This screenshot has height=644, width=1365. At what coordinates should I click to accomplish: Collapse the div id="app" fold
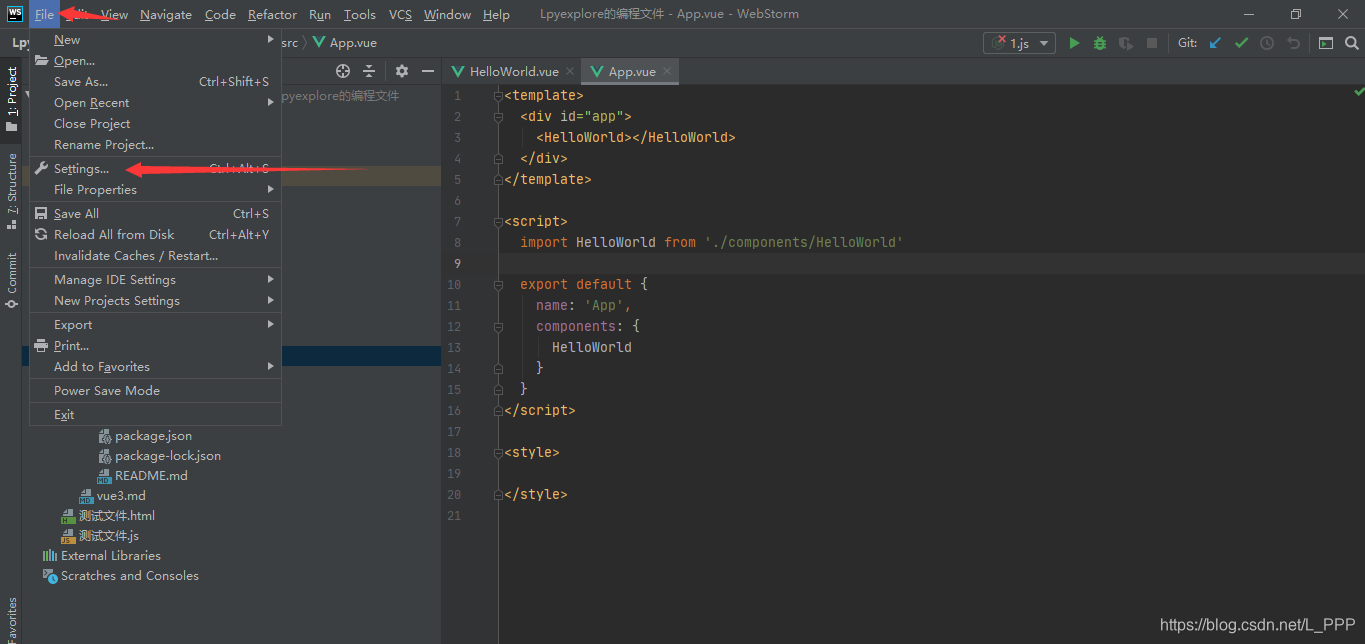click(x=498, y=117)
